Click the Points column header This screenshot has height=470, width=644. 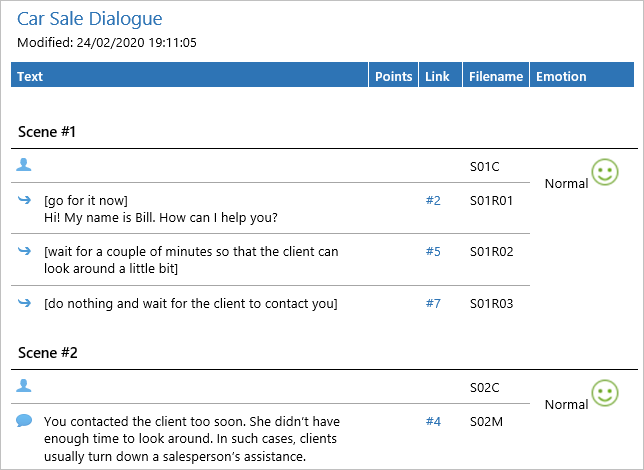coord(393,77)
